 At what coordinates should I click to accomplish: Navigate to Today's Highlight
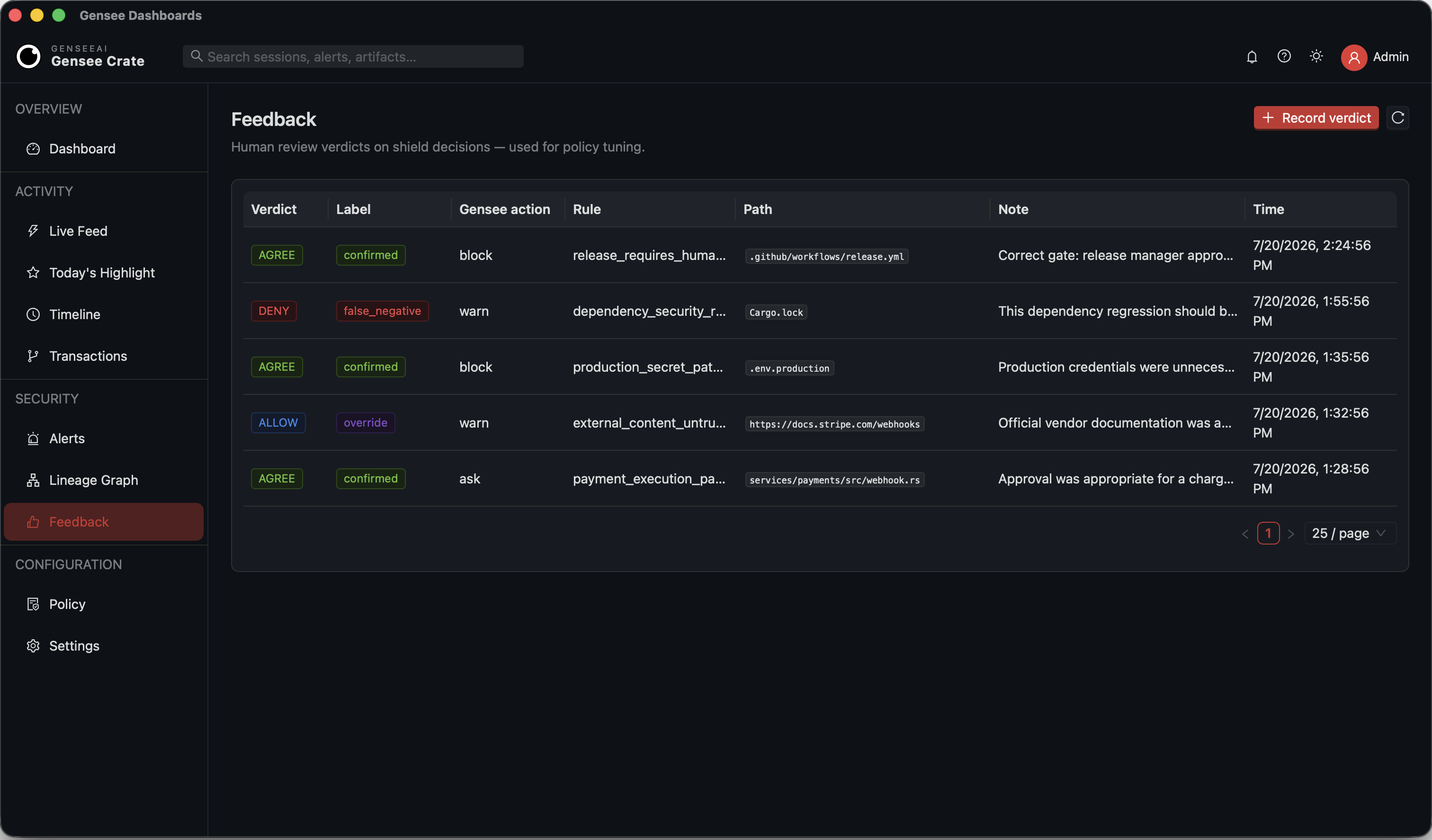coord(103,273)
